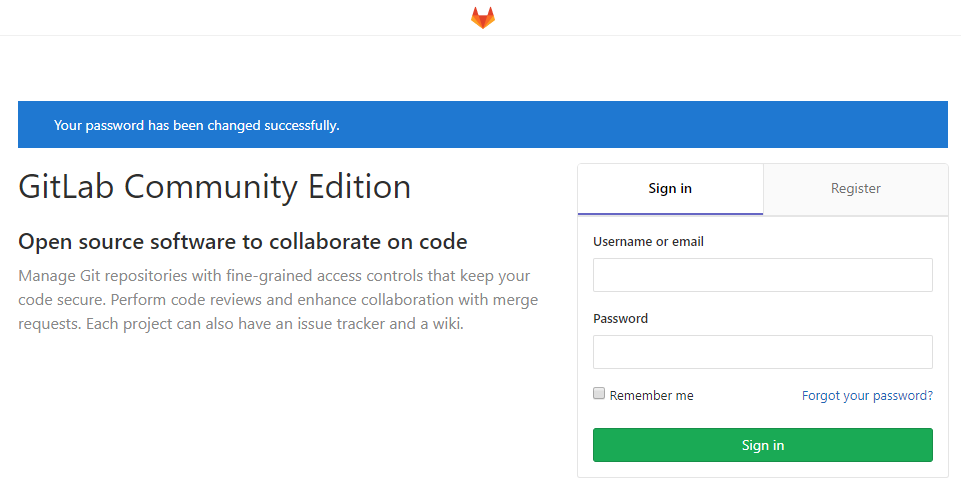
Task: Click the password changed success message
Action: [197, 126]
